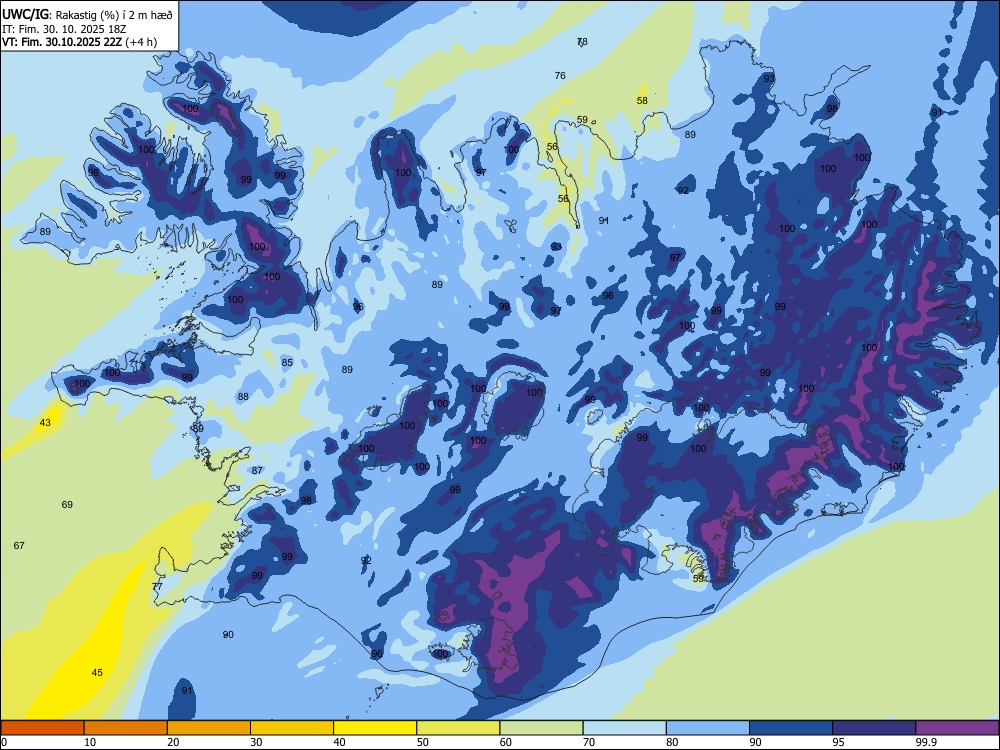The width and height of the screenshot is (1000, 750).
Task: Select the 20–30 amber legend swatch
Action: pyautogui.click(x=209, y=728)
